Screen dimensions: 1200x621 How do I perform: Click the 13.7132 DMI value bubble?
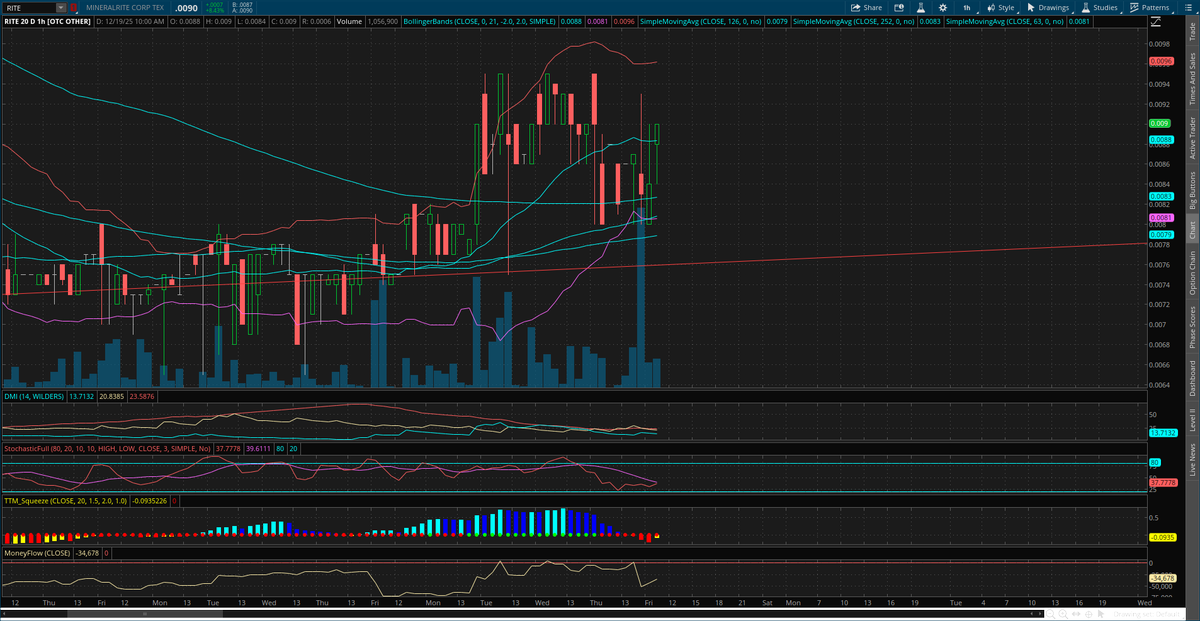(x=1162, y=433)
